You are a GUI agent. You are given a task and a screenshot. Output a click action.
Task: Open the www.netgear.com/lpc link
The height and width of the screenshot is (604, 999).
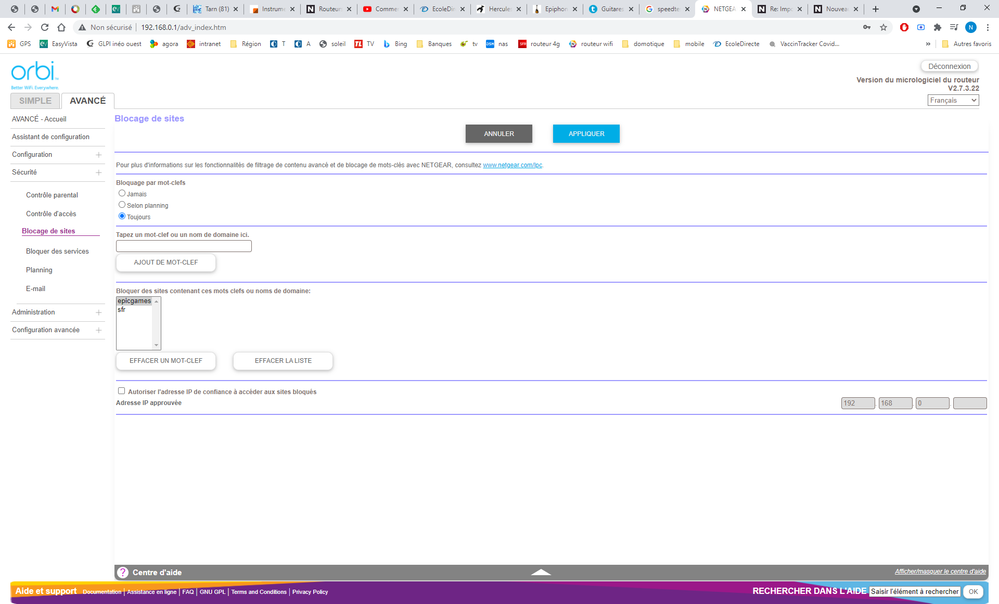[x=512, y=165]
